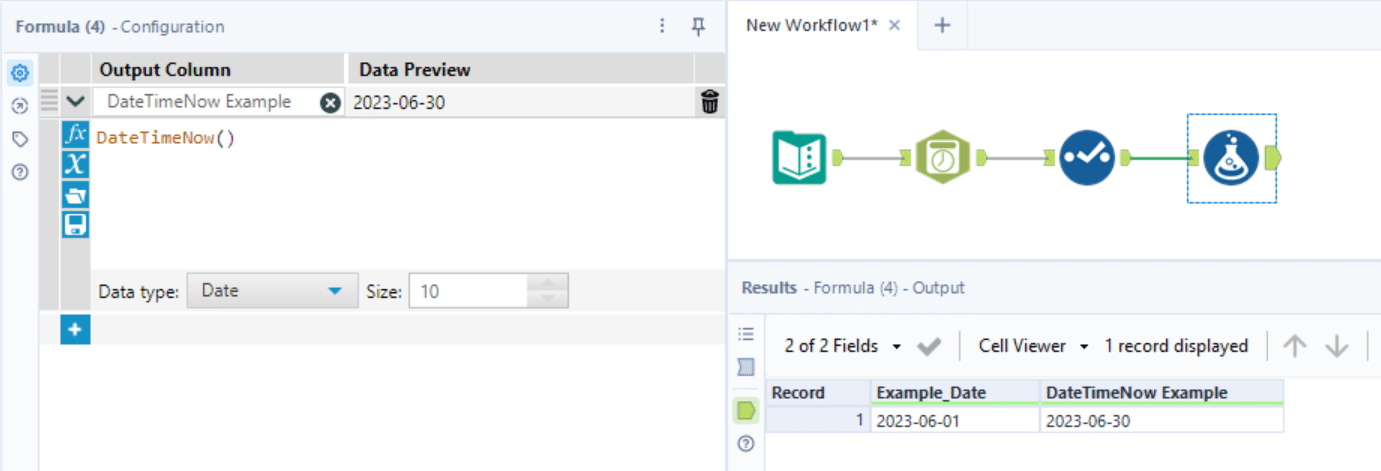Open saved expressions folder icon
The height and width of the screenshot is (471, 1381).
click(75, 194)
